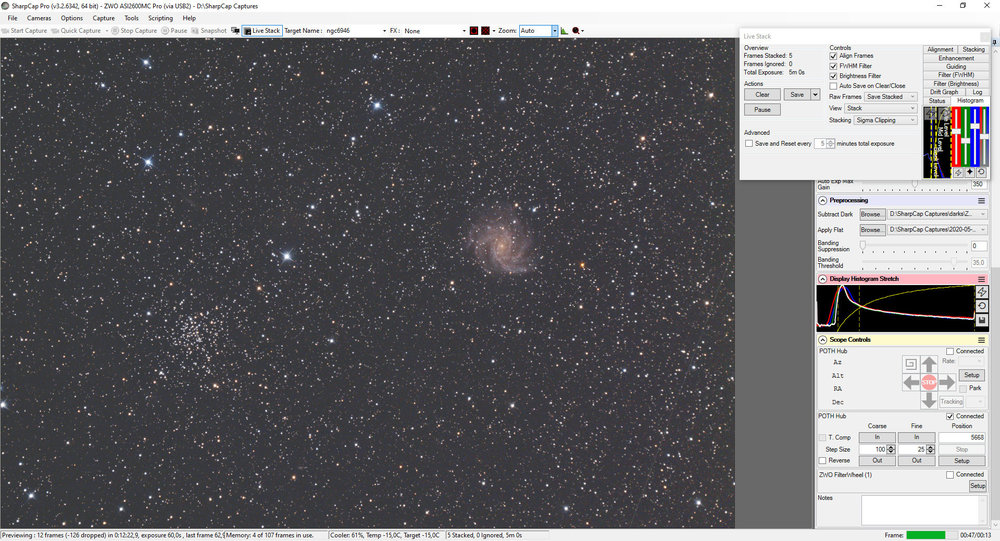Click the reset icon under Live Stack histogram sliders

tap(981, 172)
